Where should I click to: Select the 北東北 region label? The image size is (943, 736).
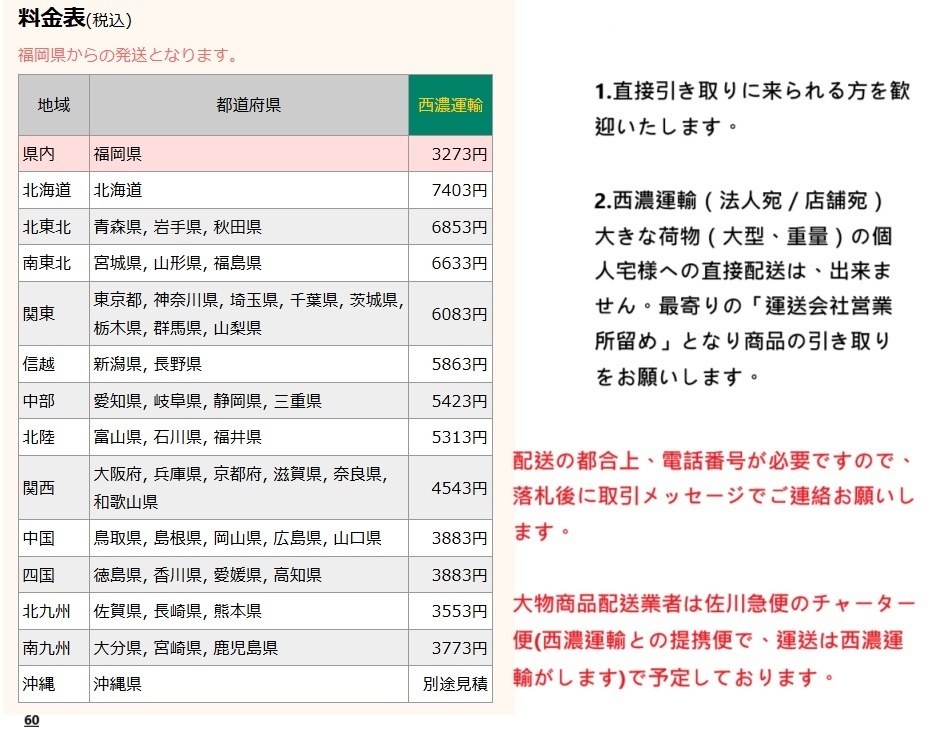coord(52,224)
